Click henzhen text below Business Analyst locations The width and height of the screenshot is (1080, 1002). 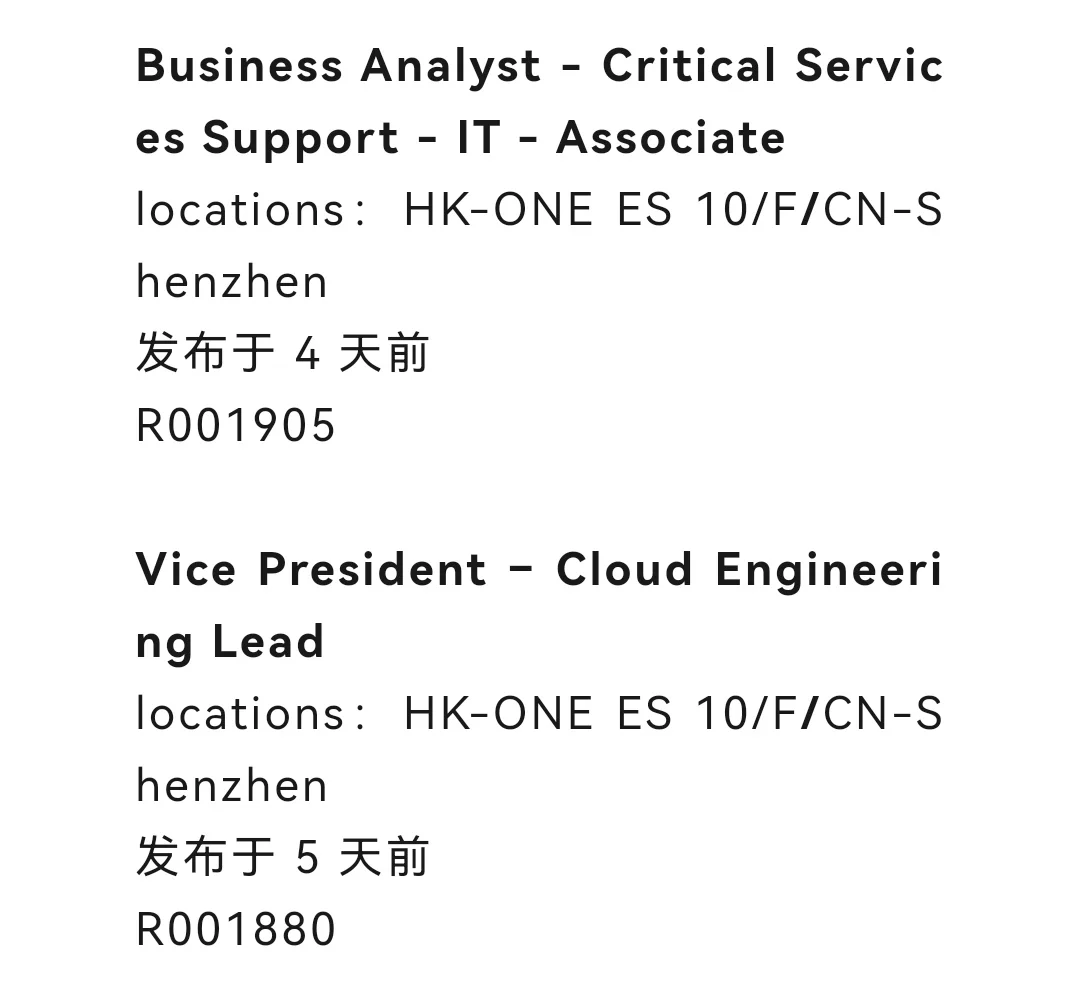click(x=231, y=282)
